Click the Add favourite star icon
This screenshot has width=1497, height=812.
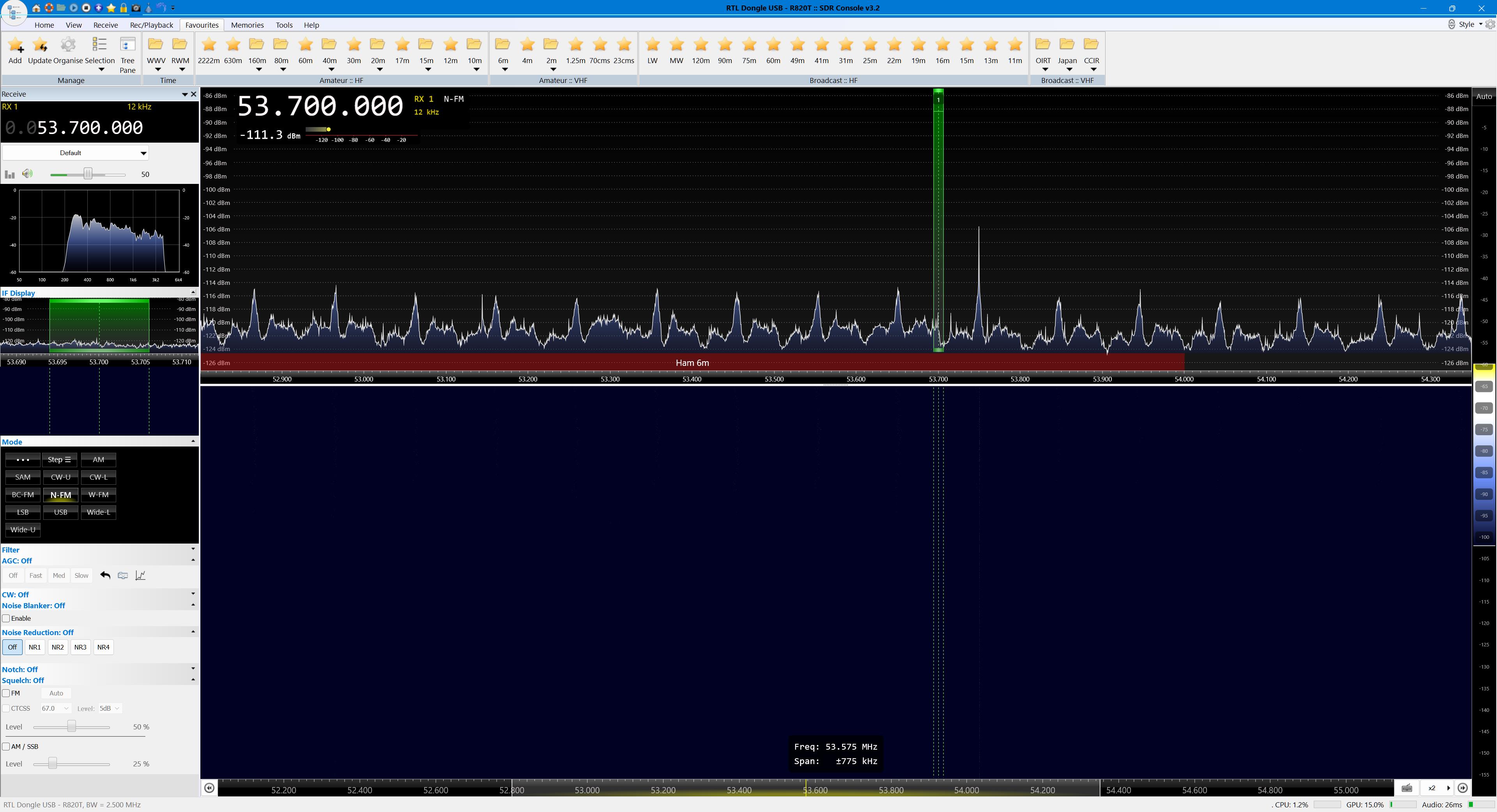(15, 45)
